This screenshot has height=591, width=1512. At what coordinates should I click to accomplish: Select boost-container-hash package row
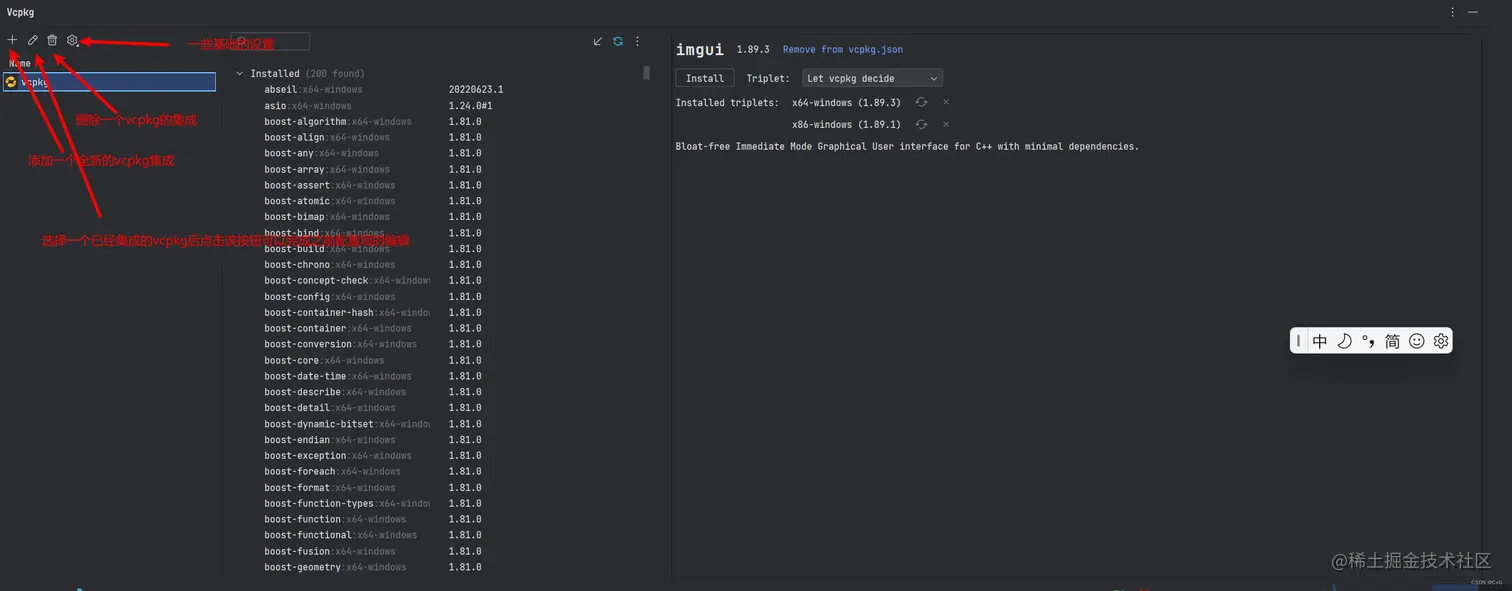point(347,313)
